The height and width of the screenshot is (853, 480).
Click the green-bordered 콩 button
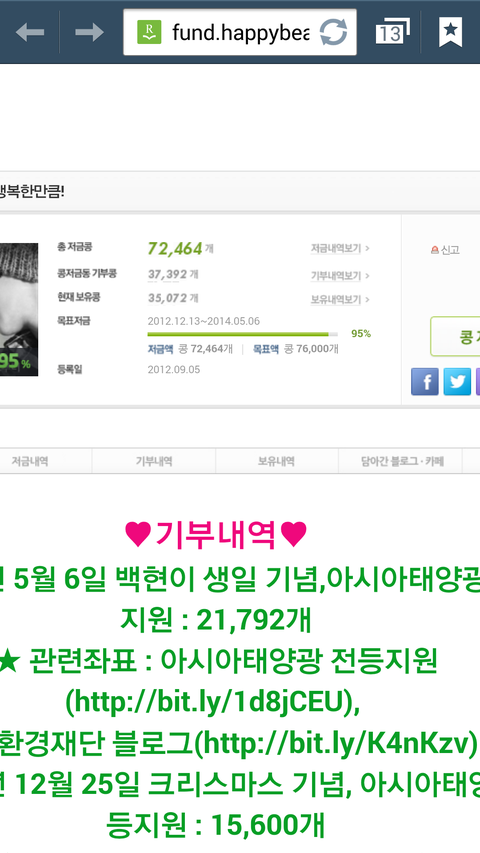coord(456,337)
